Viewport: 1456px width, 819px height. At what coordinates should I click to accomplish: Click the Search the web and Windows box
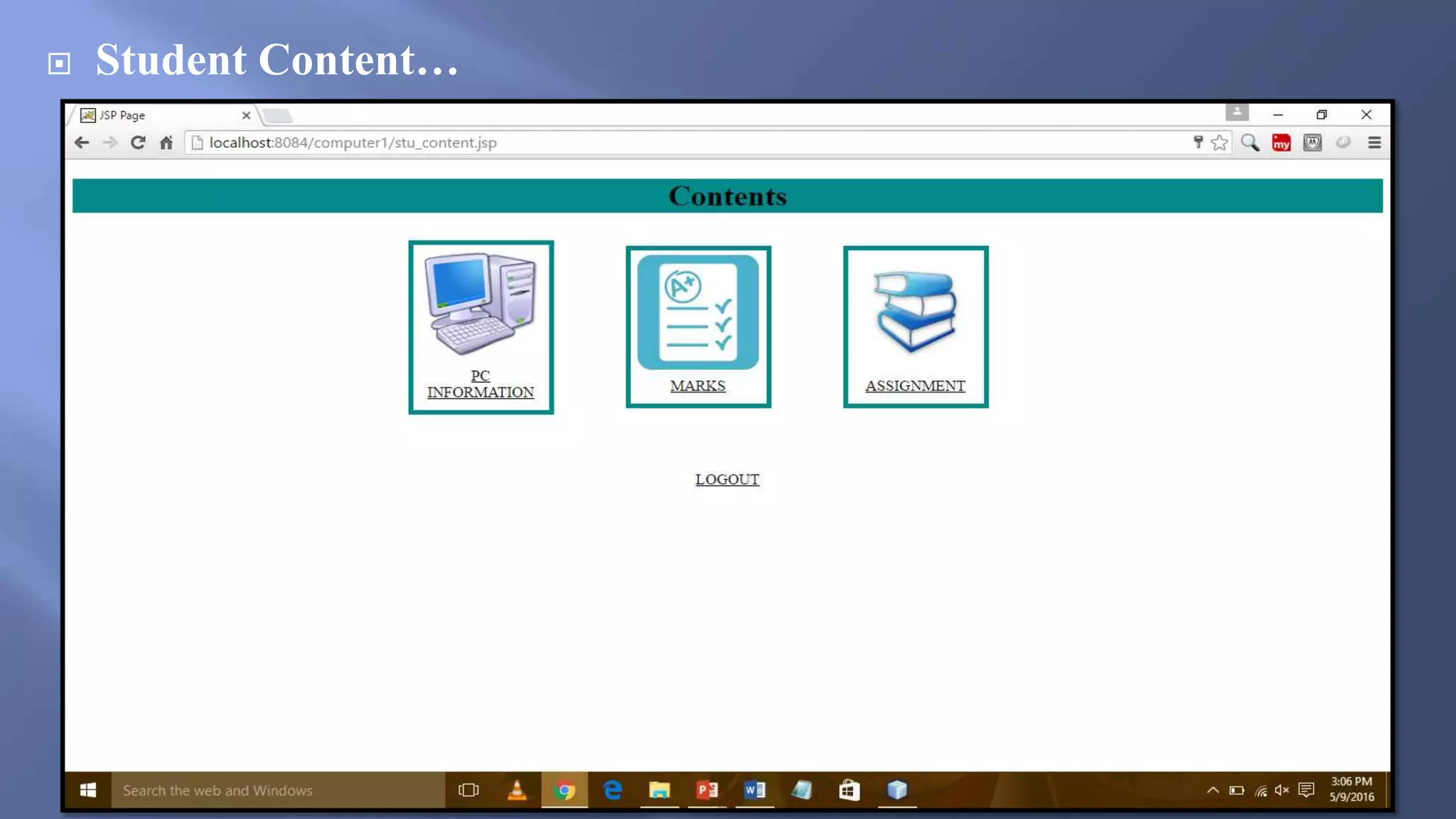pos(278,791)
